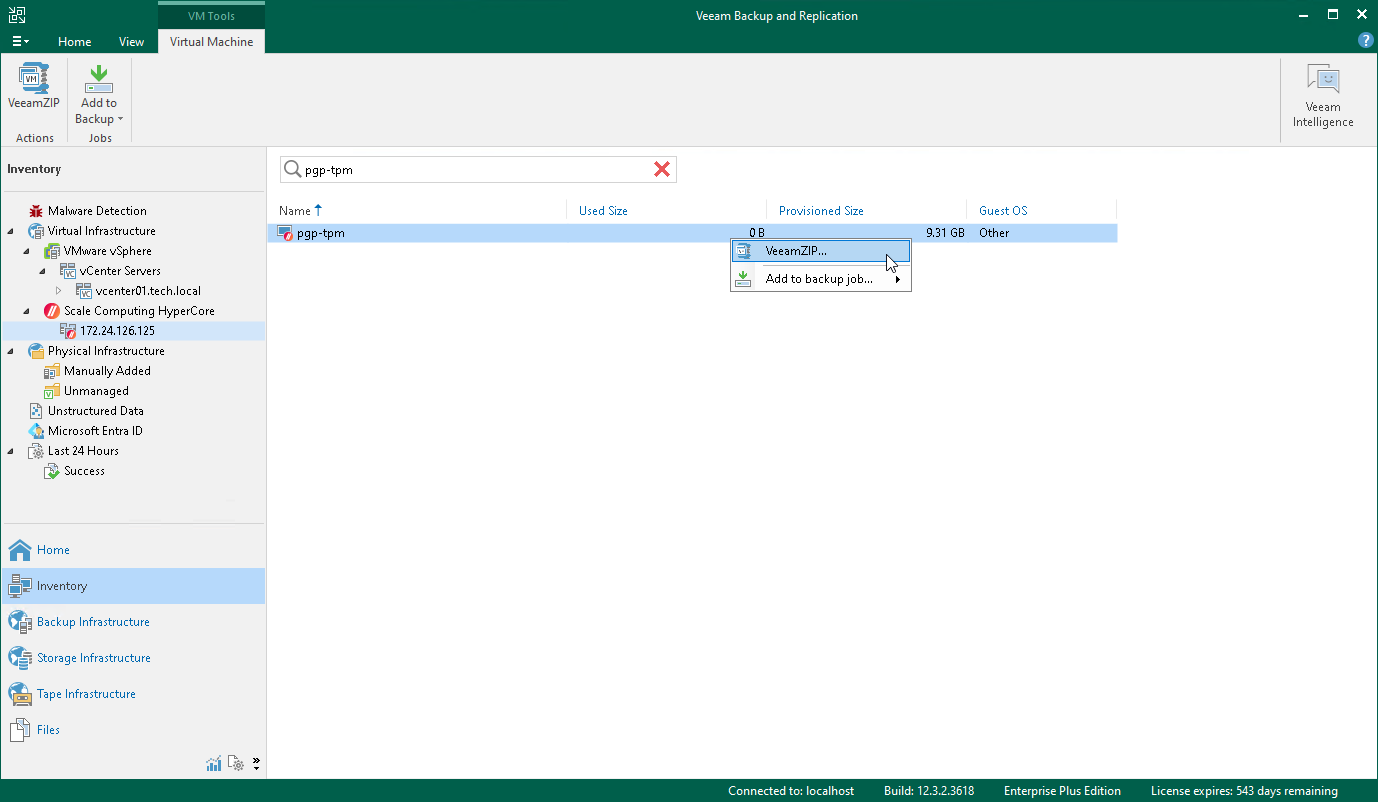The height and width of the screenshot is (802, 1378).
Task: Click the document gear icon below navigation
Action: click(236, 764)
